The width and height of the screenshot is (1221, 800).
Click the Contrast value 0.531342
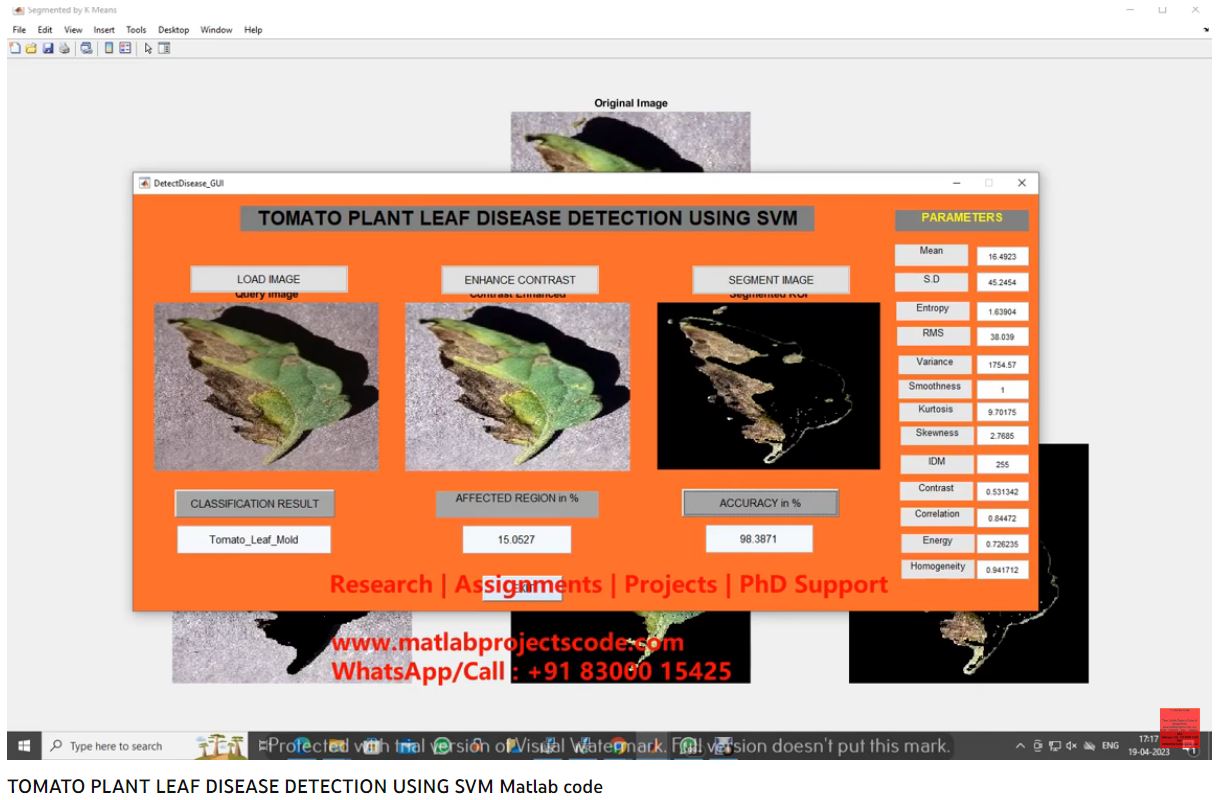pyautogui.click(x=1002, y=492)
